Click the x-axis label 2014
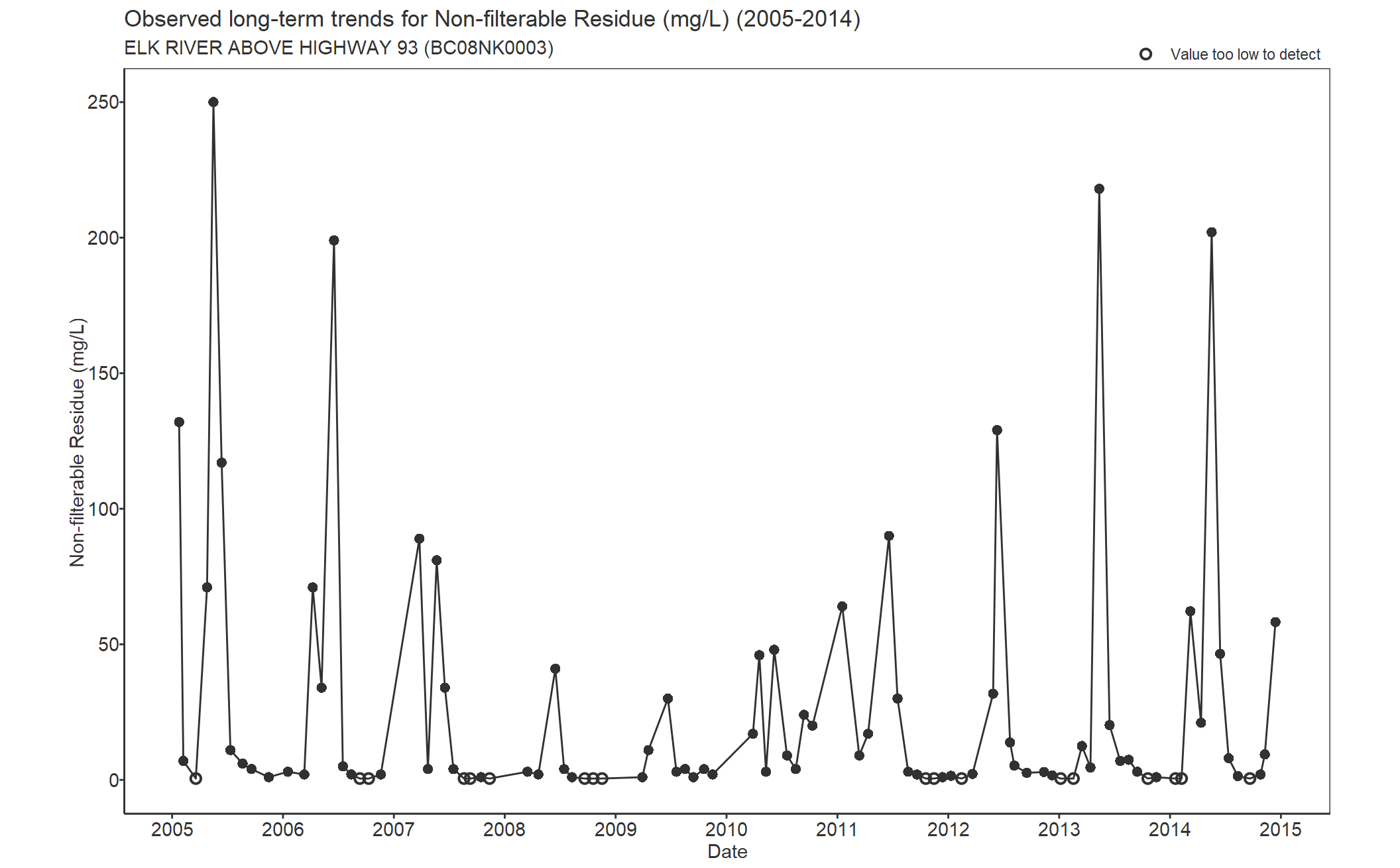The width and height of the screenshot is (1400, 868). 1170,830
